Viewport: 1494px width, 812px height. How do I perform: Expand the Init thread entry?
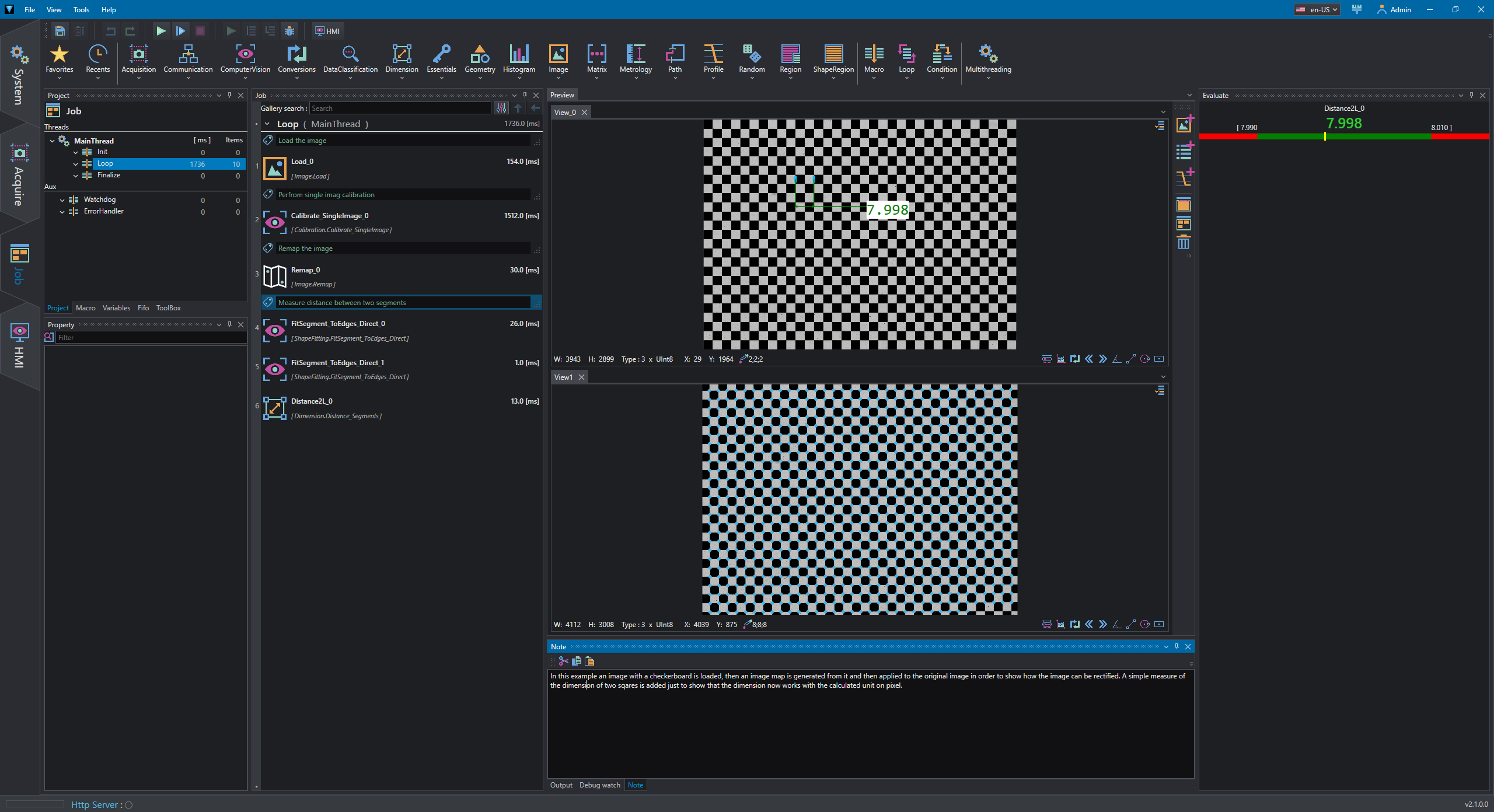[76, 152]
